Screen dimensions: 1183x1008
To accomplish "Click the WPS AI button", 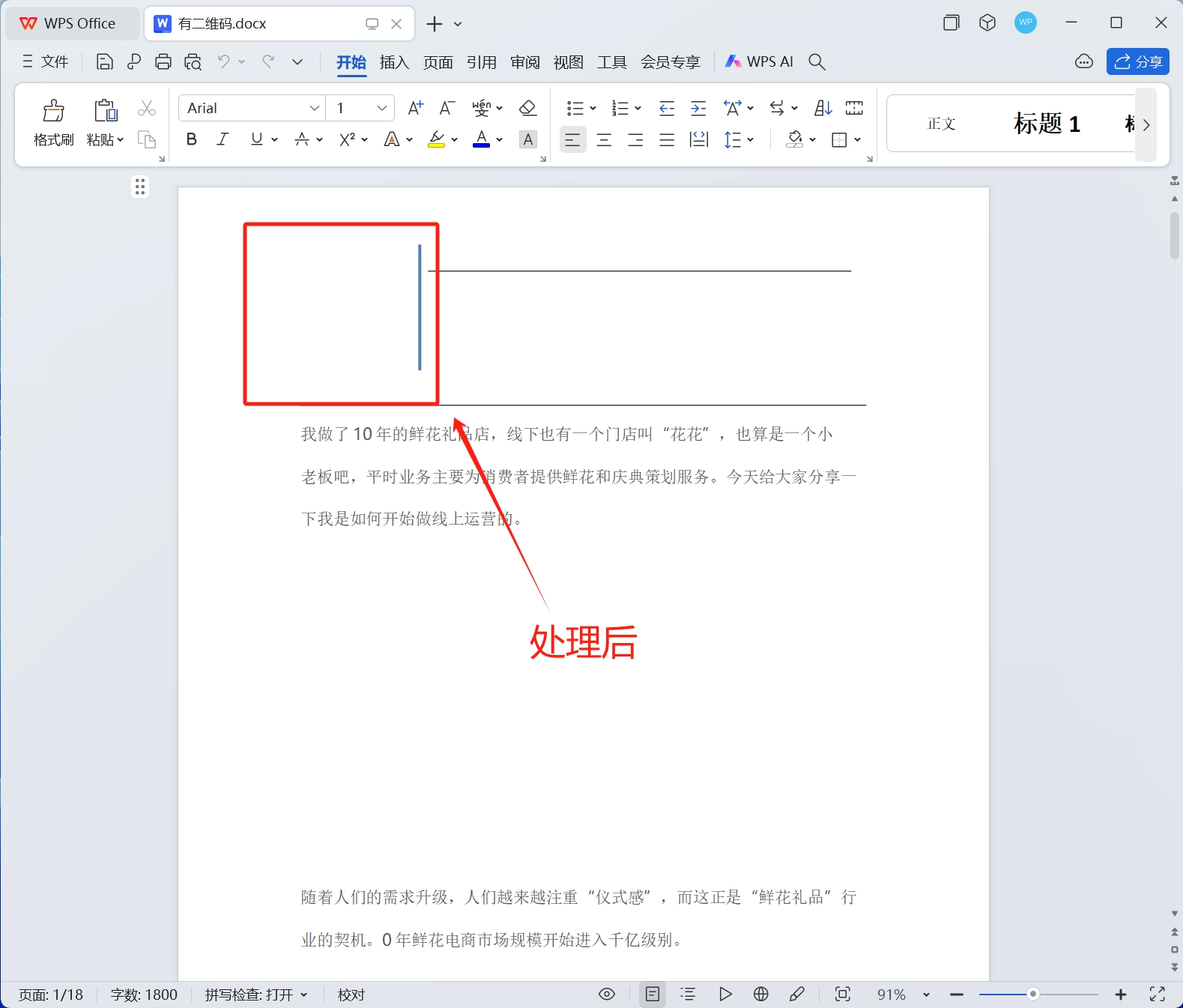I will click(x=759, y=62).
